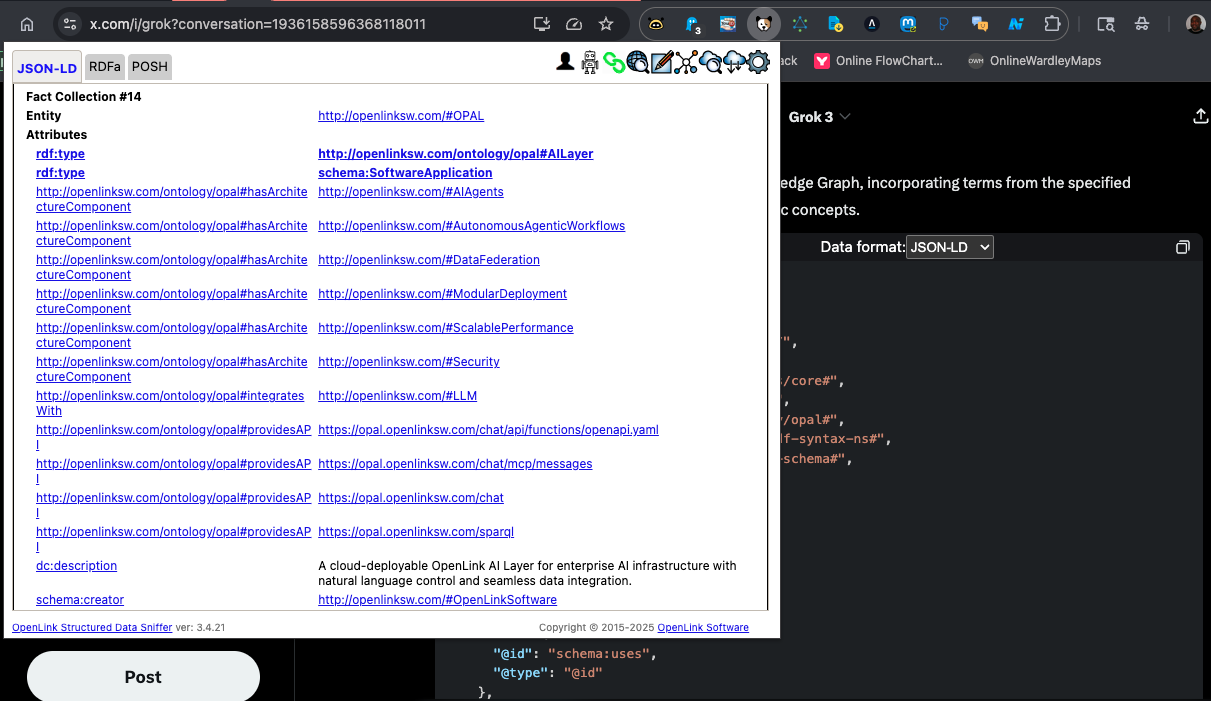
Task: Click the cloud download icon
Action: point(734,63)
